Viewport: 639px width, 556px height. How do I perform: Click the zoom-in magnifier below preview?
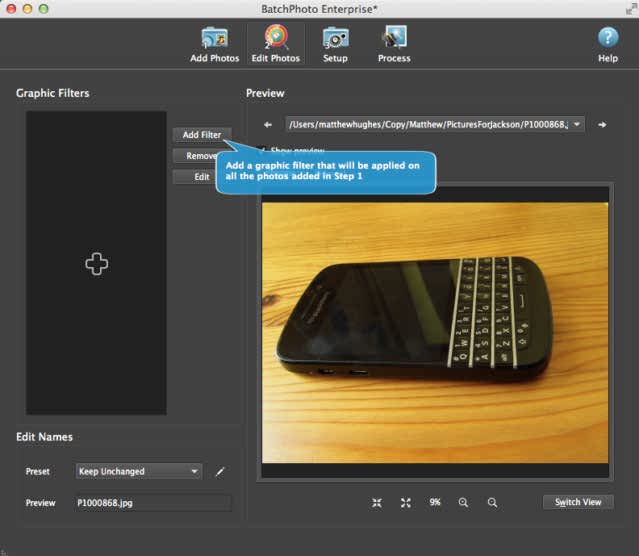pos(463,503)
